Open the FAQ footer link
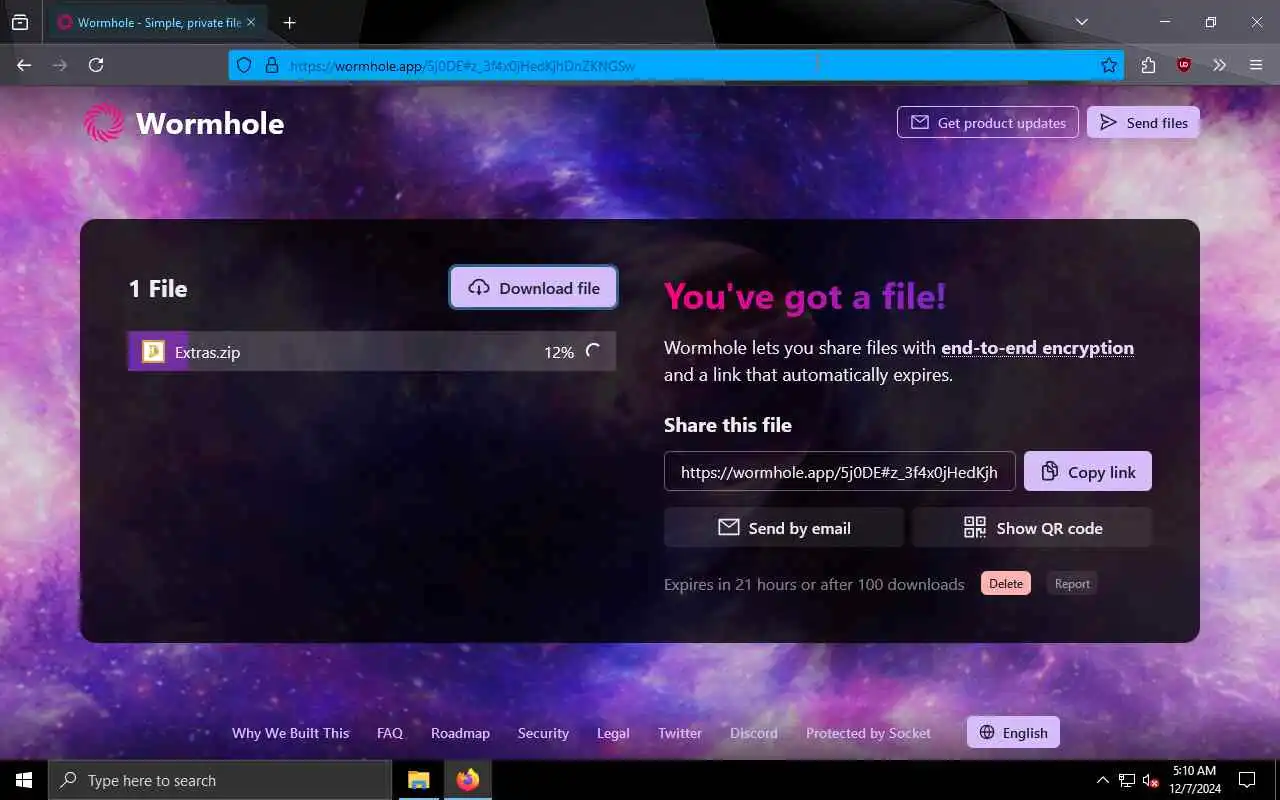The image size is (1280, 800). tap(390, 733)
